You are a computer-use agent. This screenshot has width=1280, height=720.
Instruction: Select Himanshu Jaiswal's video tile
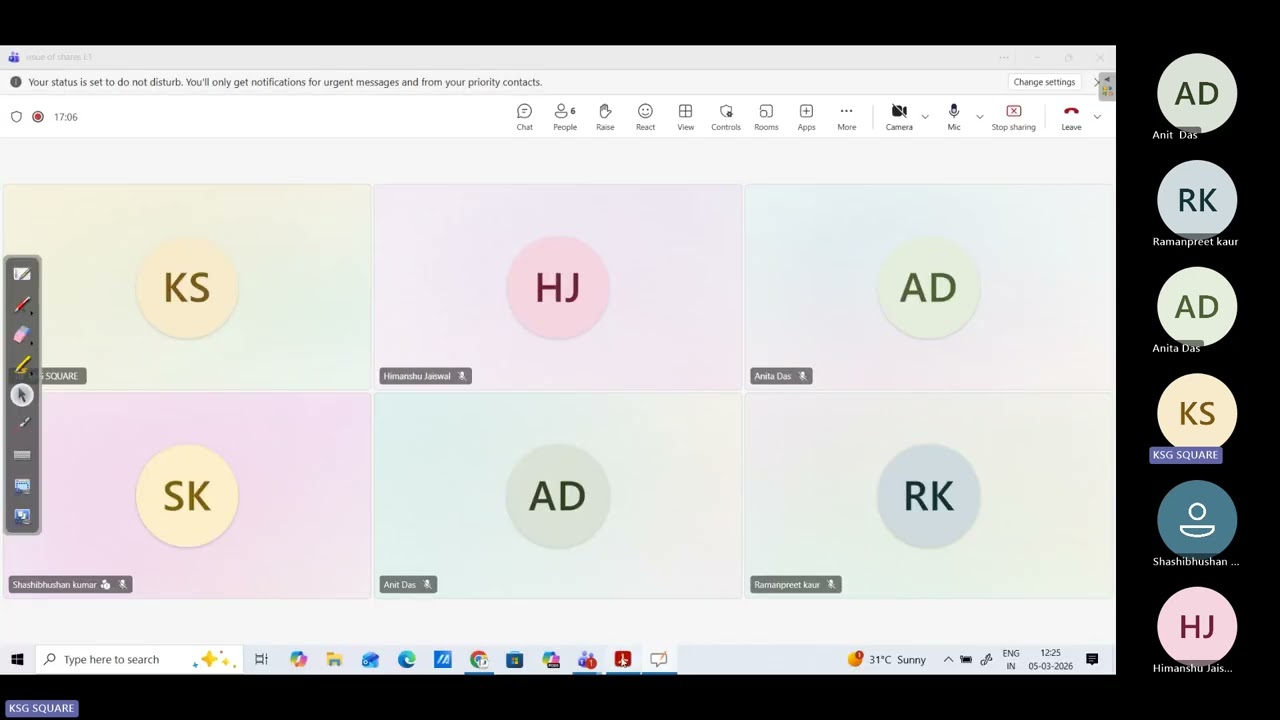558,287
